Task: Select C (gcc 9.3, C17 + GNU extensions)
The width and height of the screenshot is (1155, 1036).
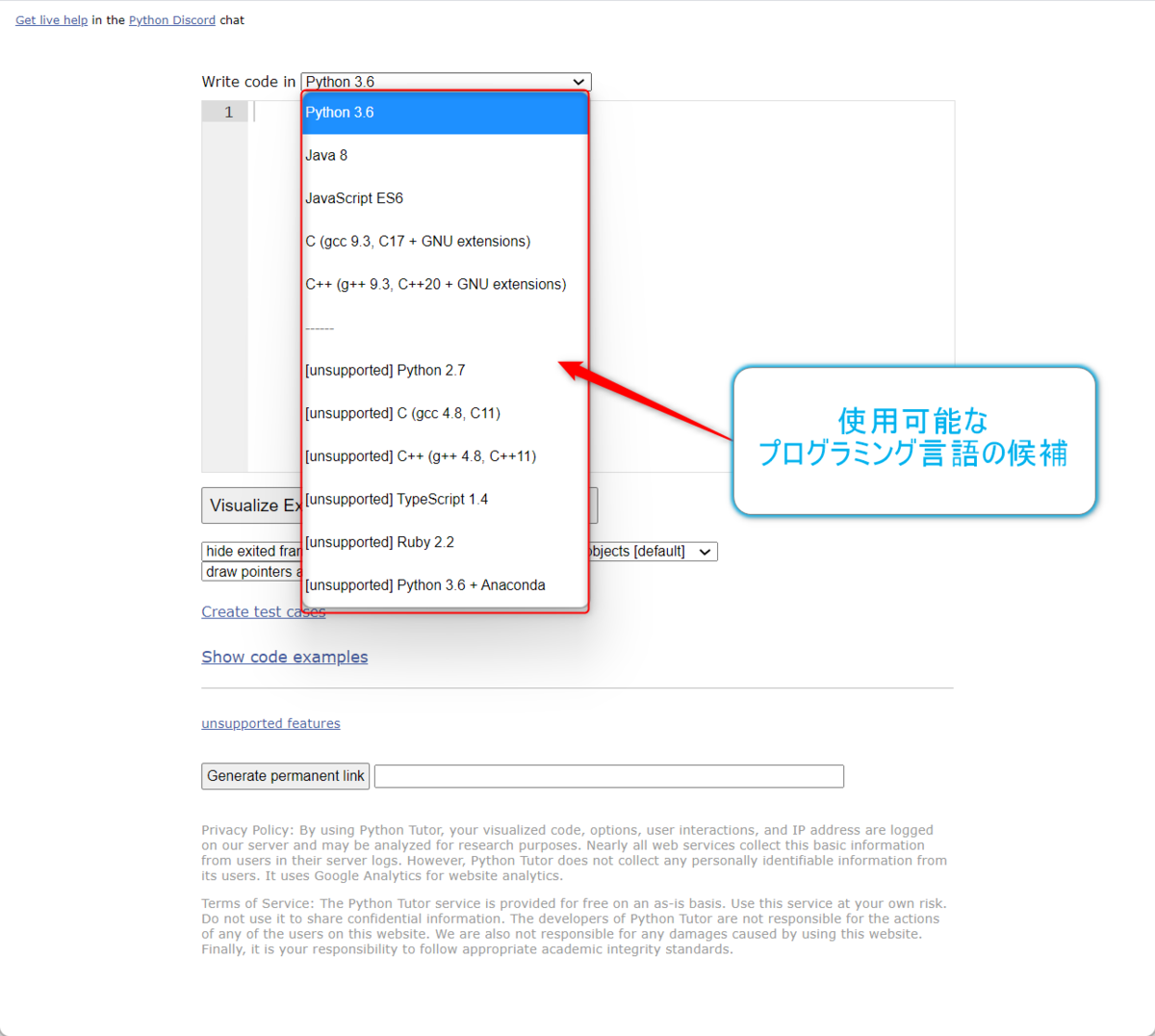Action: 445,242
